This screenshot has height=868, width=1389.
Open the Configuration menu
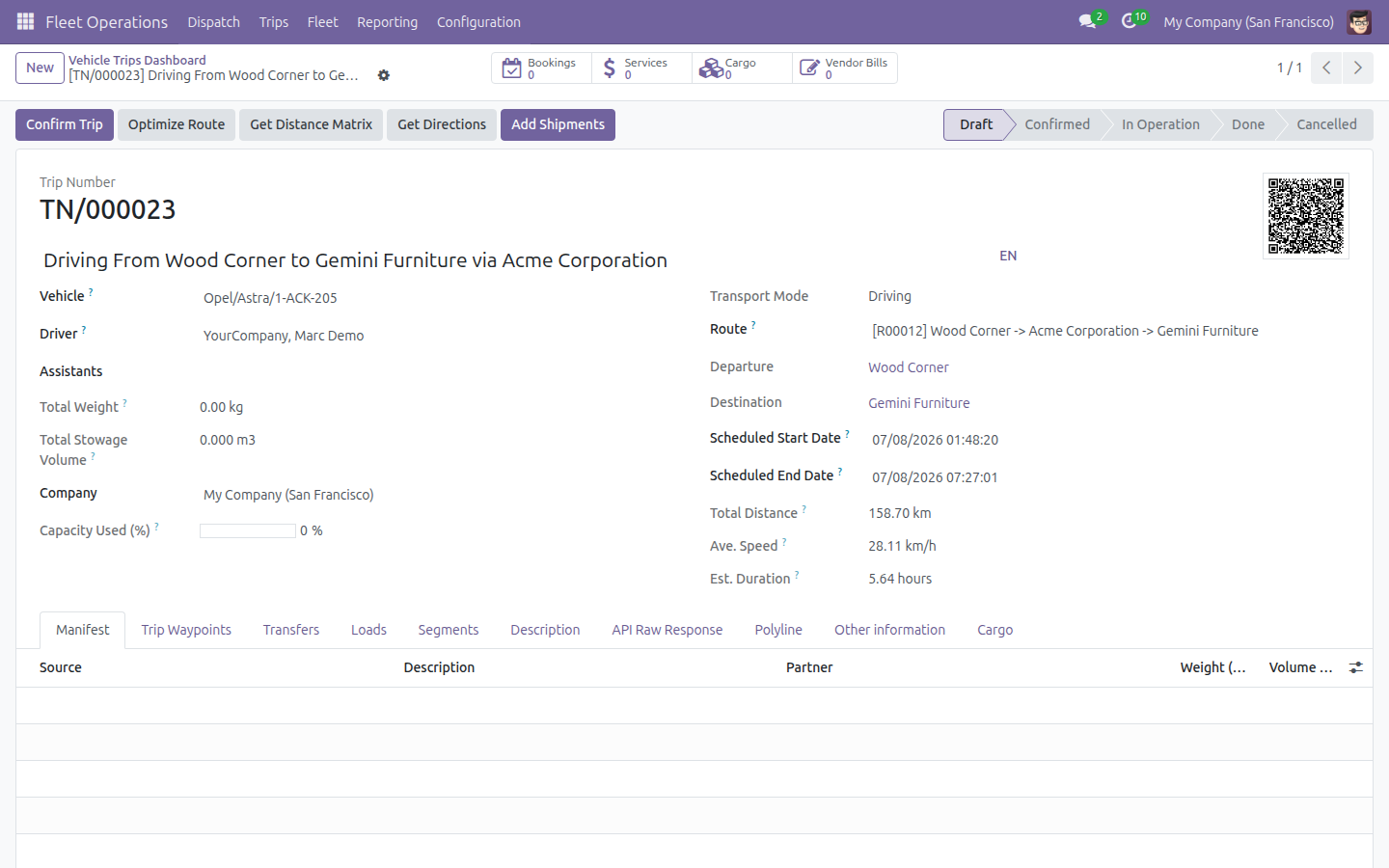point(478,21)
